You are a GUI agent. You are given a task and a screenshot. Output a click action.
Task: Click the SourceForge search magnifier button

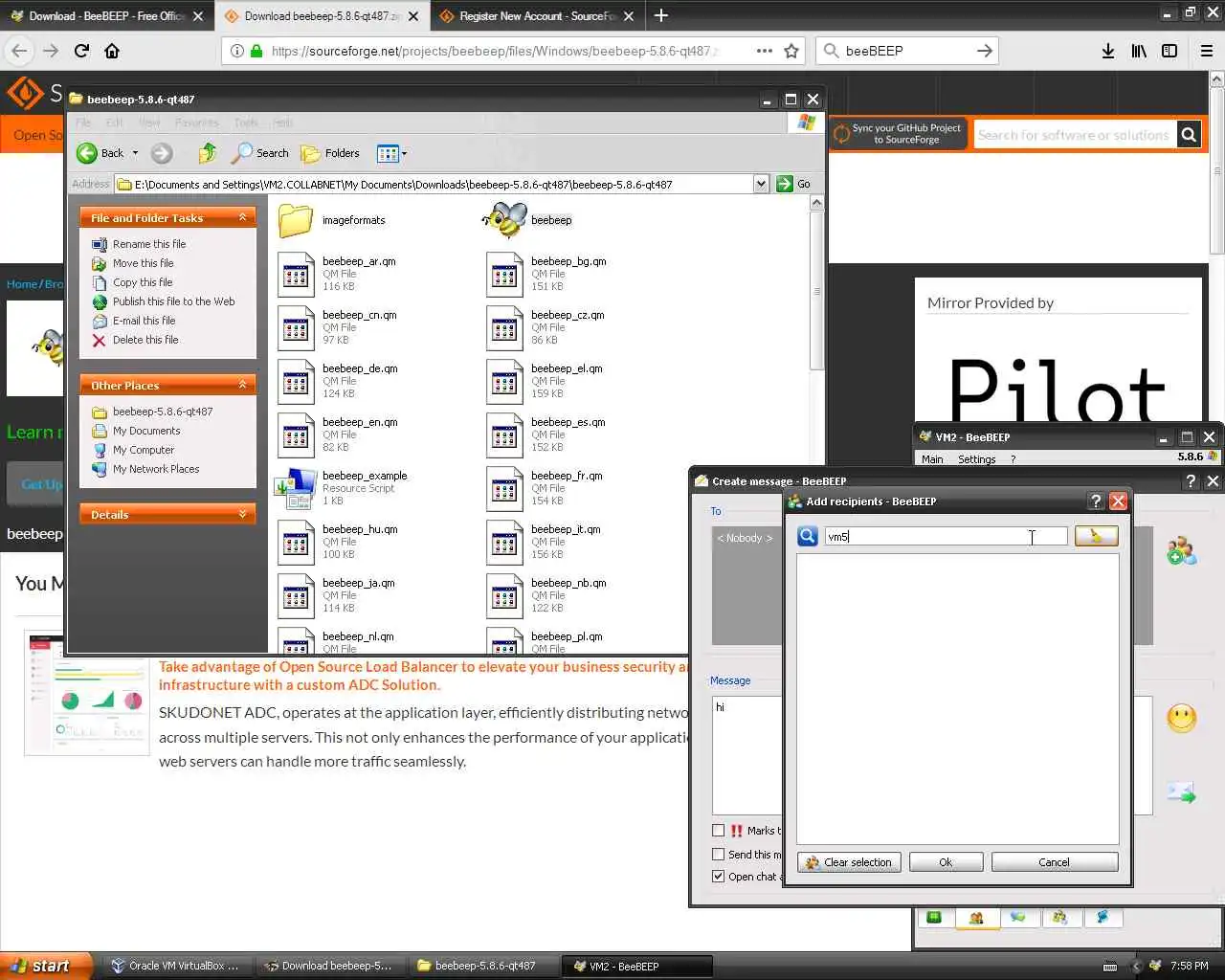tap(1189, 135)
